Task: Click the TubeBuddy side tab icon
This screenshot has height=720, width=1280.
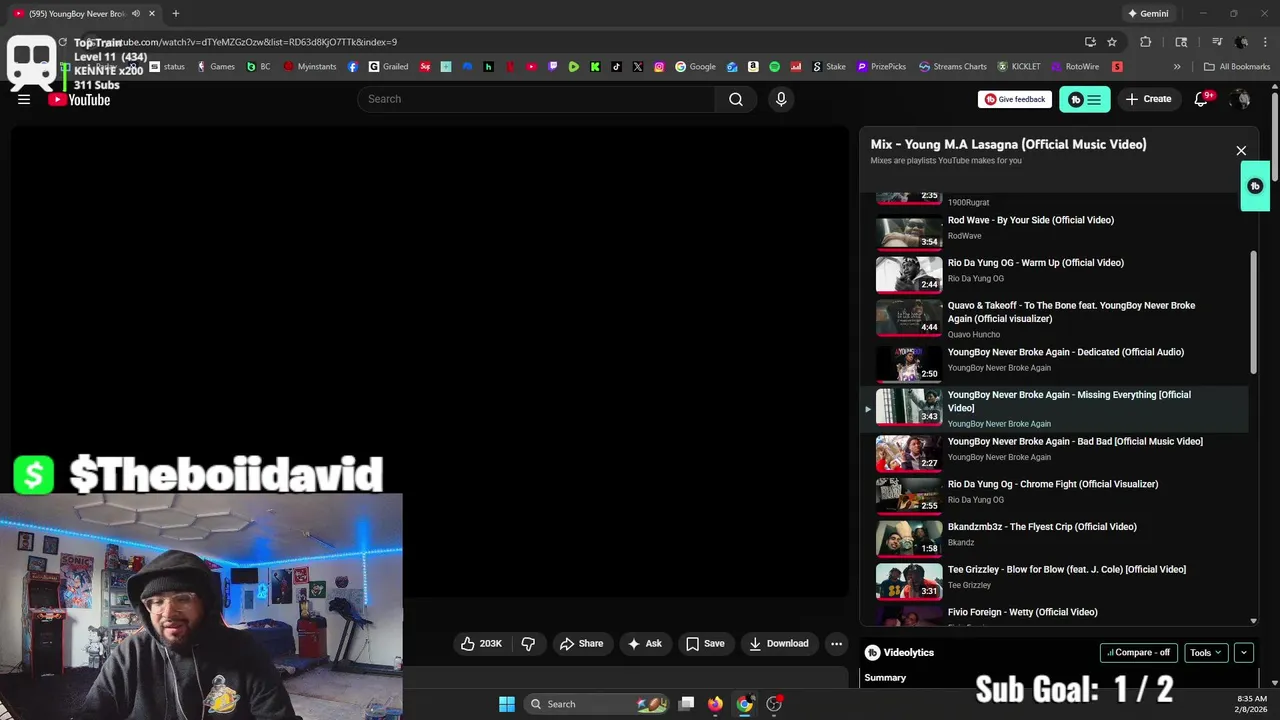Action: coord(1255,186)
